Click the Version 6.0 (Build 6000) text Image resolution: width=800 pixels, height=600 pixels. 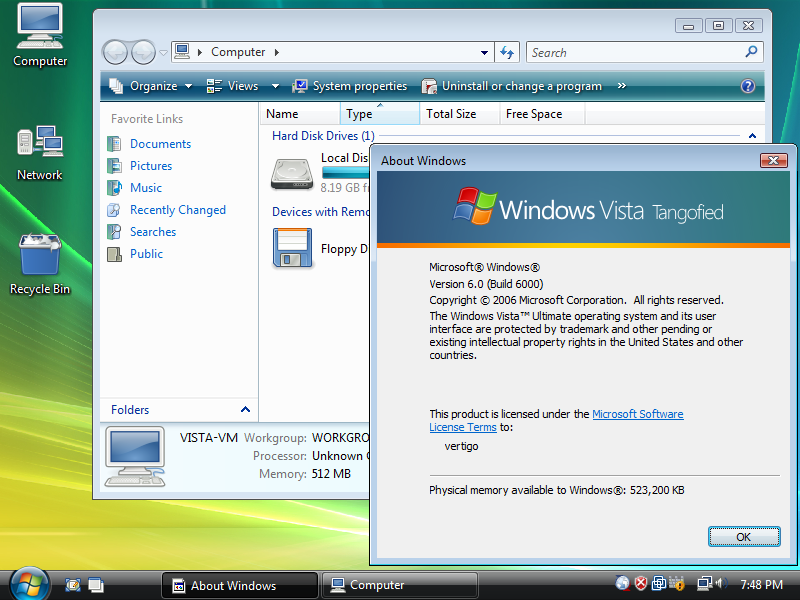(x=486, y=284)
